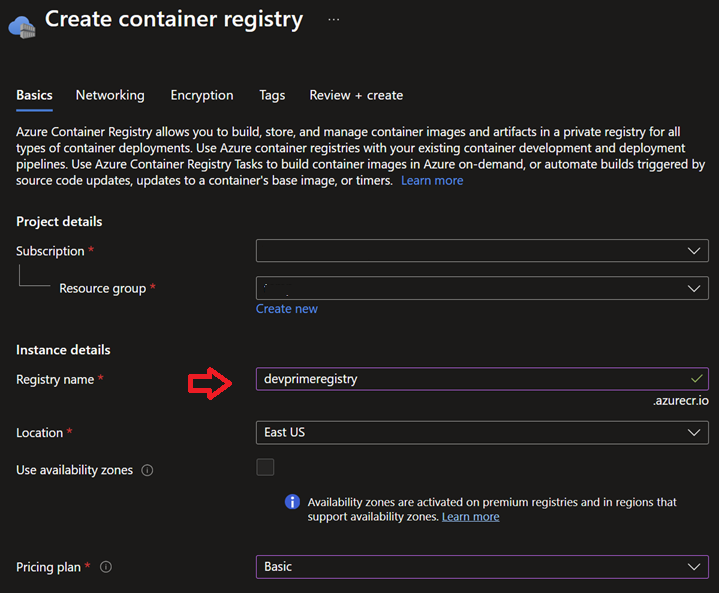Go to the Encryption tab
Image resolution: width=719 pixels, height=593 pixels.
(202, 95)
